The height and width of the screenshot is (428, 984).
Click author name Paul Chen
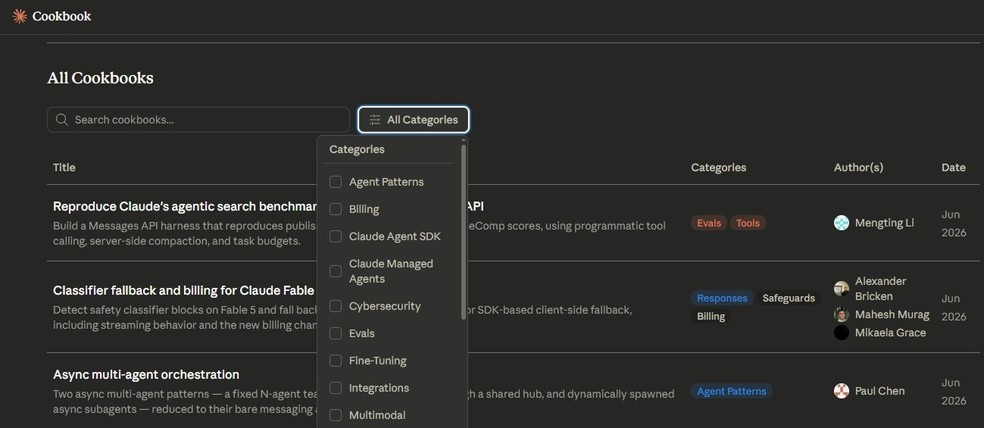pyautogui.click(x=880, y=391)
